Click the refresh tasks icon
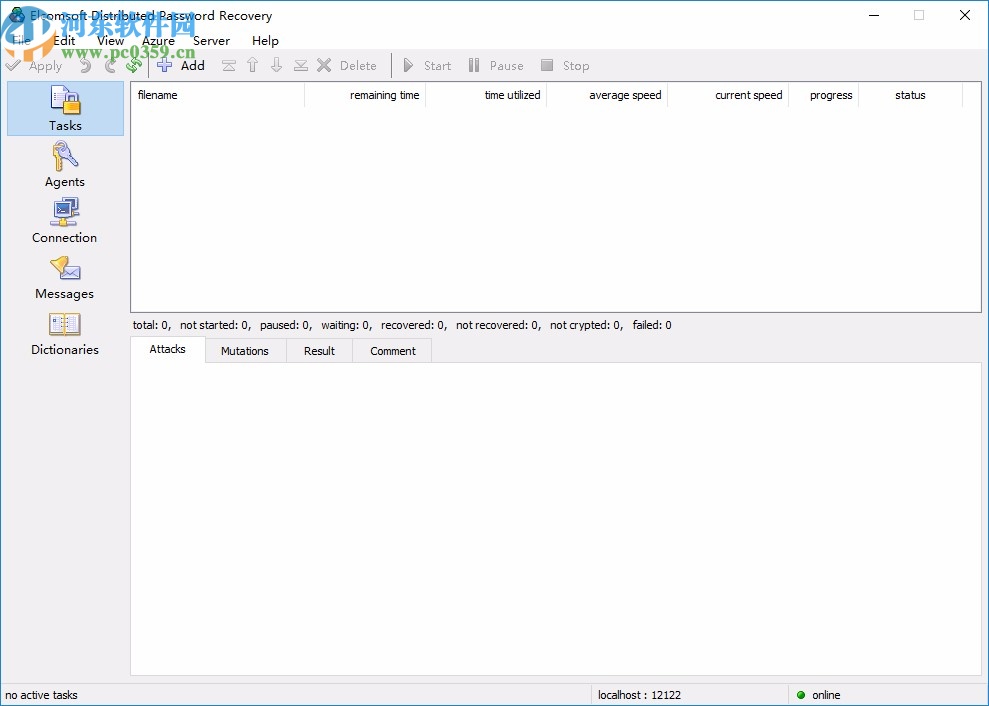Screen dimensions: 989x706 point(133,65)
